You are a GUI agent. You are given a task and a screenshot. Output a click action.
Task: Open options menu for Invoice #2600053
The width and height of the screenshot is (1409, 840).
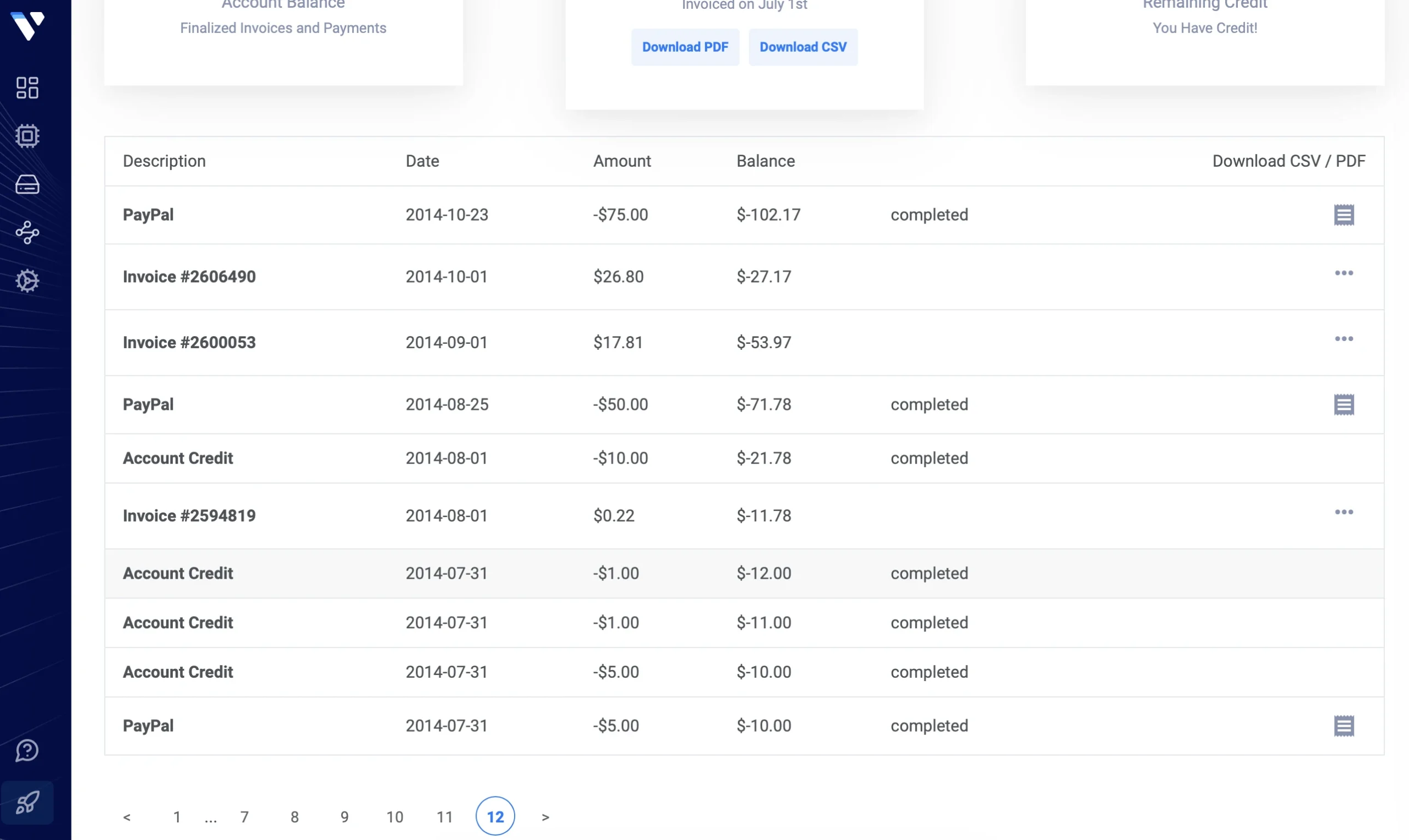tap(1344, 338)
